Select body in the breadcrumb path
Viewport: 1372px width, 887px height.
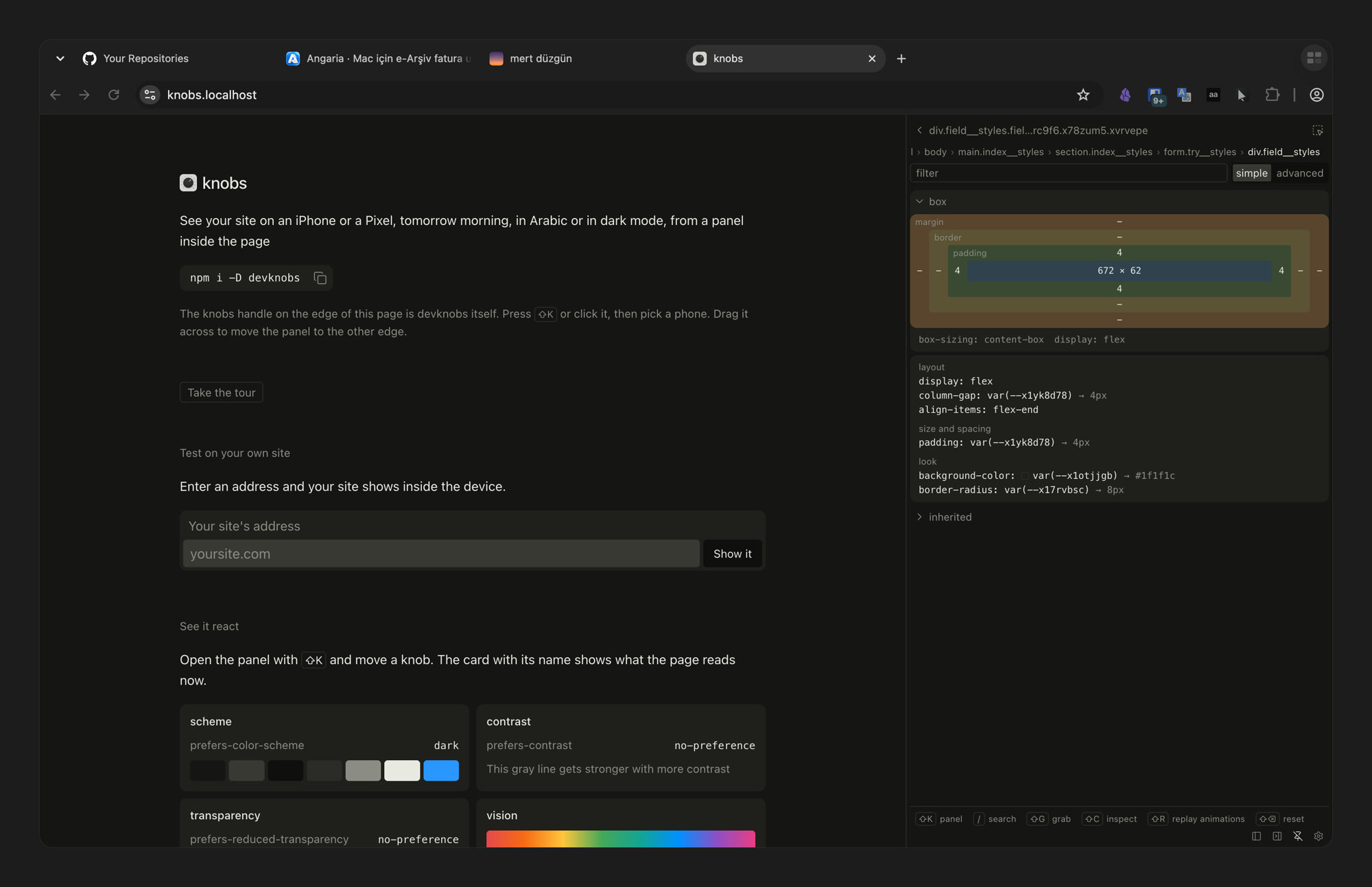(x=935, y=152)
